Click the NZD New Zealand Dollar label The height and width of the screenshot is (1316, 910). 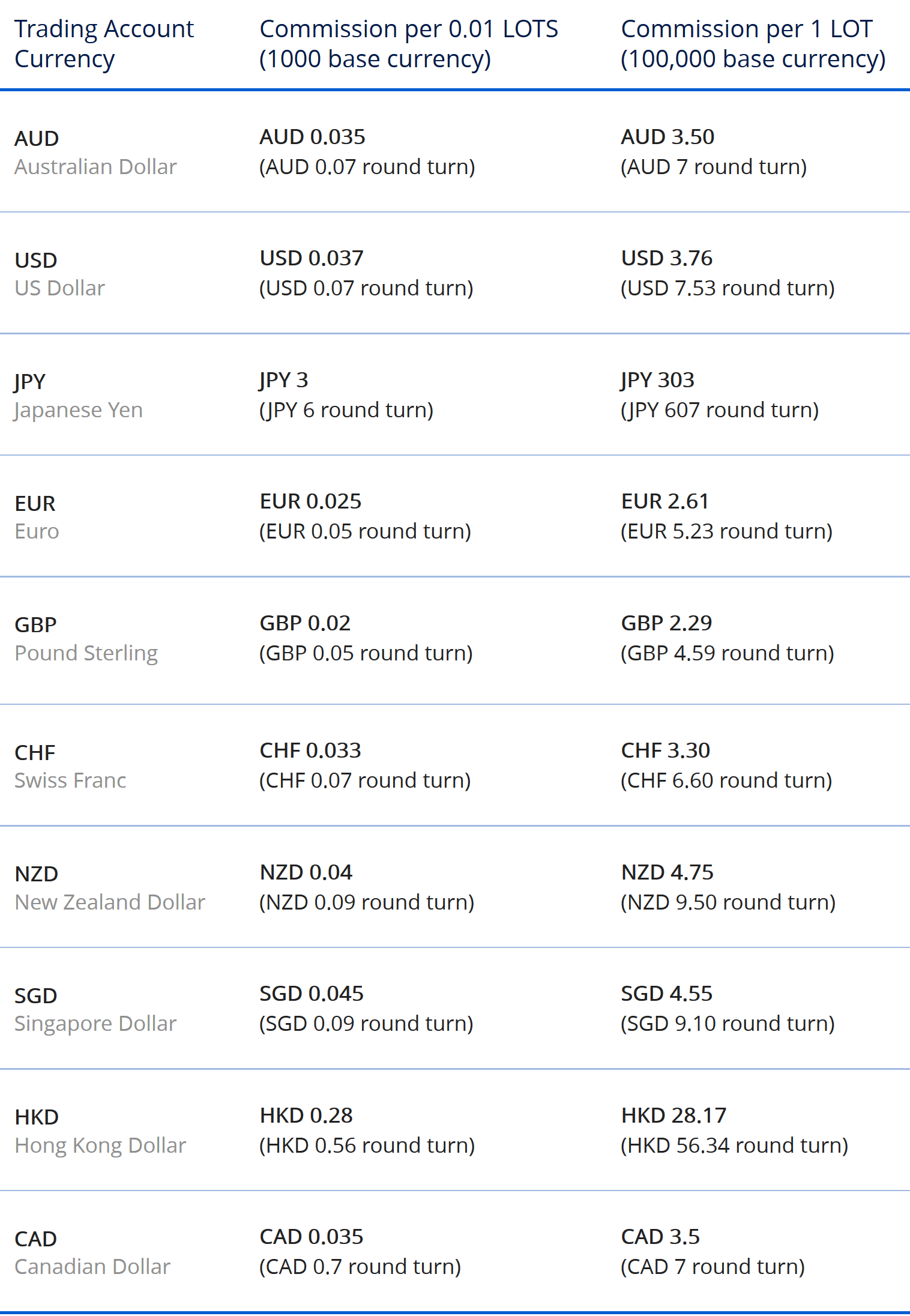tap(110, 888)
